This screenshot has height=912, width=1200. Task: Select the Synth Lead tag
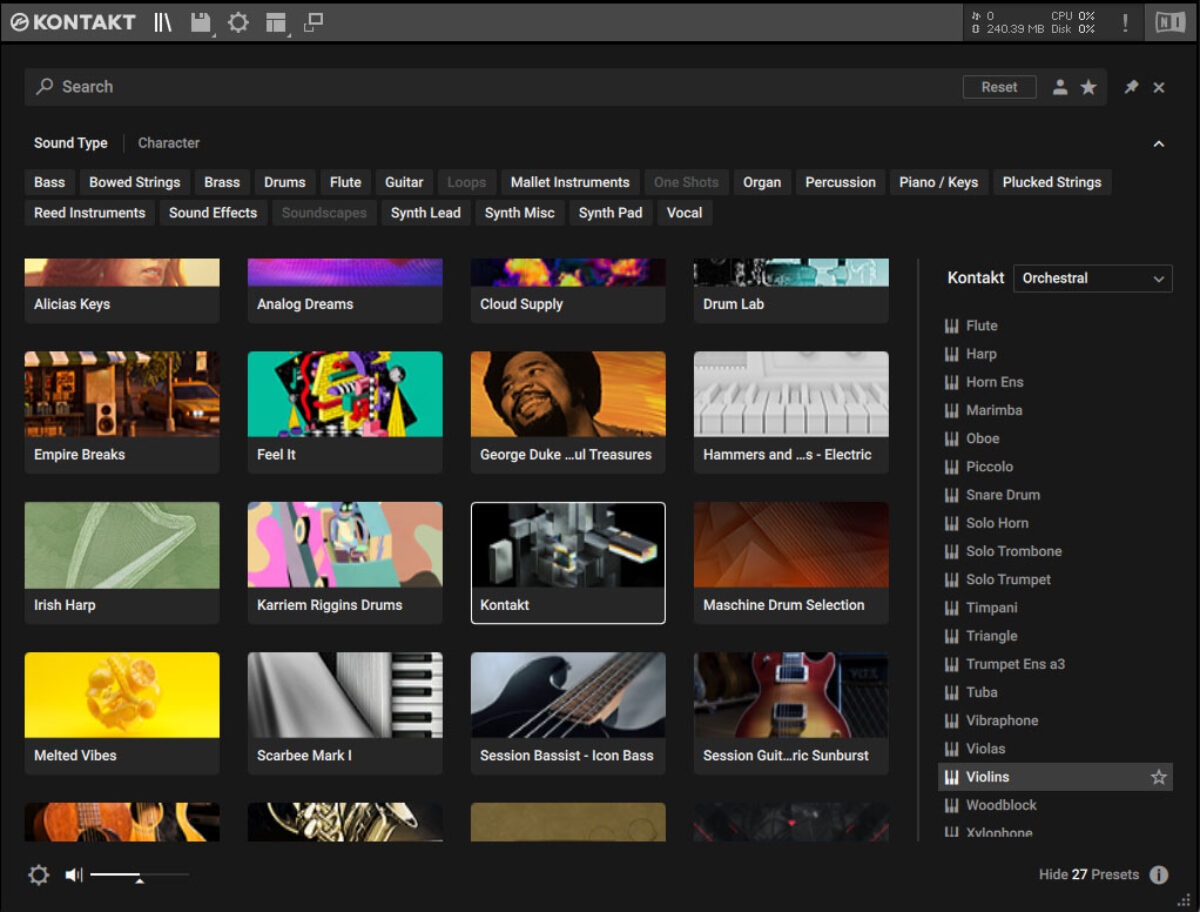426,212
